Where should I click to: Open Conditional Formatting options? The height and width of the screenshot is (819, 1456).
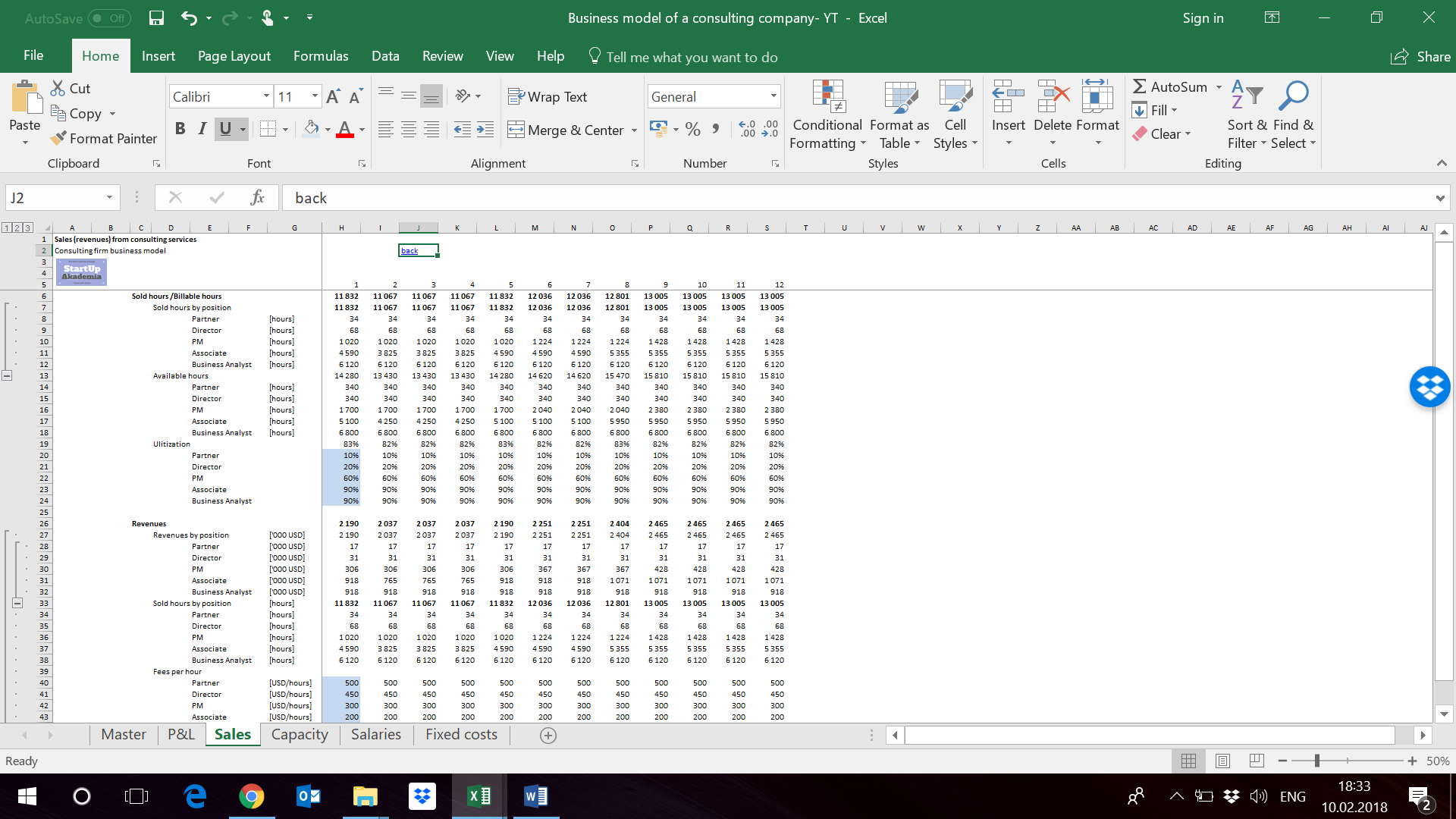tap(827, 114)
